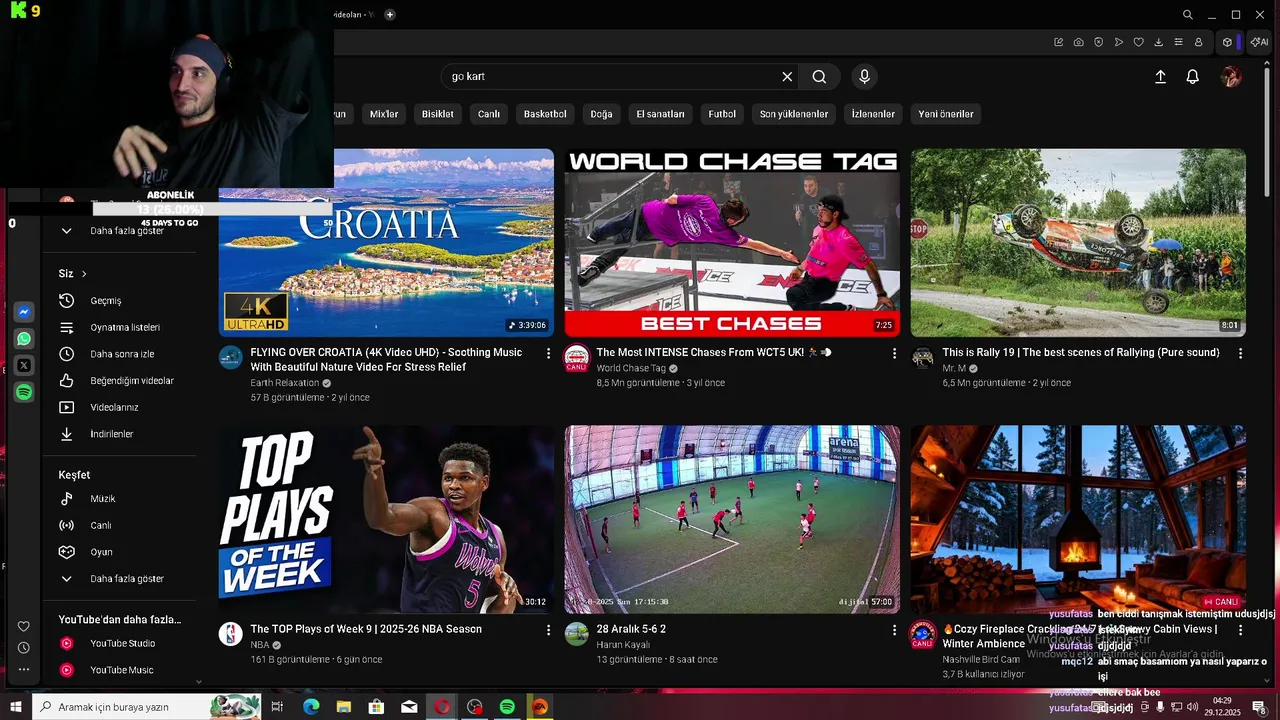Open the Opera sidebar three-dots menu
This screenshot has width=1280, height=720.
(x=24, y=669)
